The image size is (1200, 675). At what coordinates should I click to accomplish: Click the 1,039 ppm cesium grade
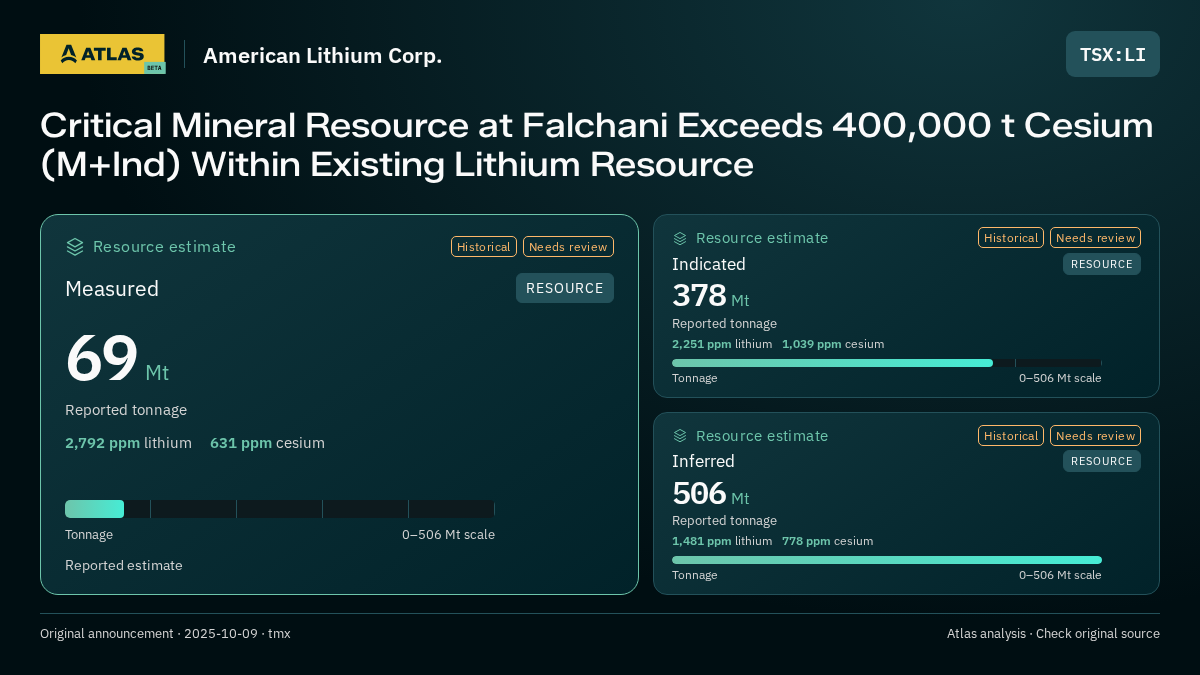coord(833,344)
